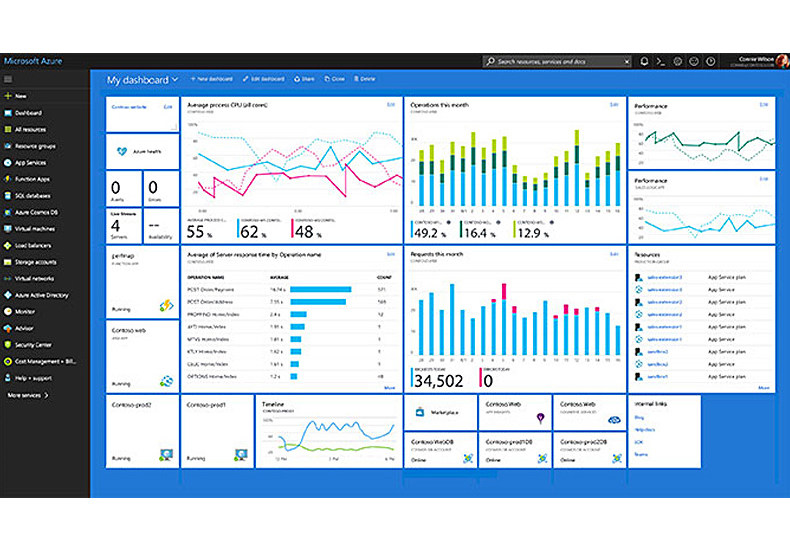The width and height of the screenshot is (790, 534).
Task: Clear the search box with X
Action: [627, 61]
